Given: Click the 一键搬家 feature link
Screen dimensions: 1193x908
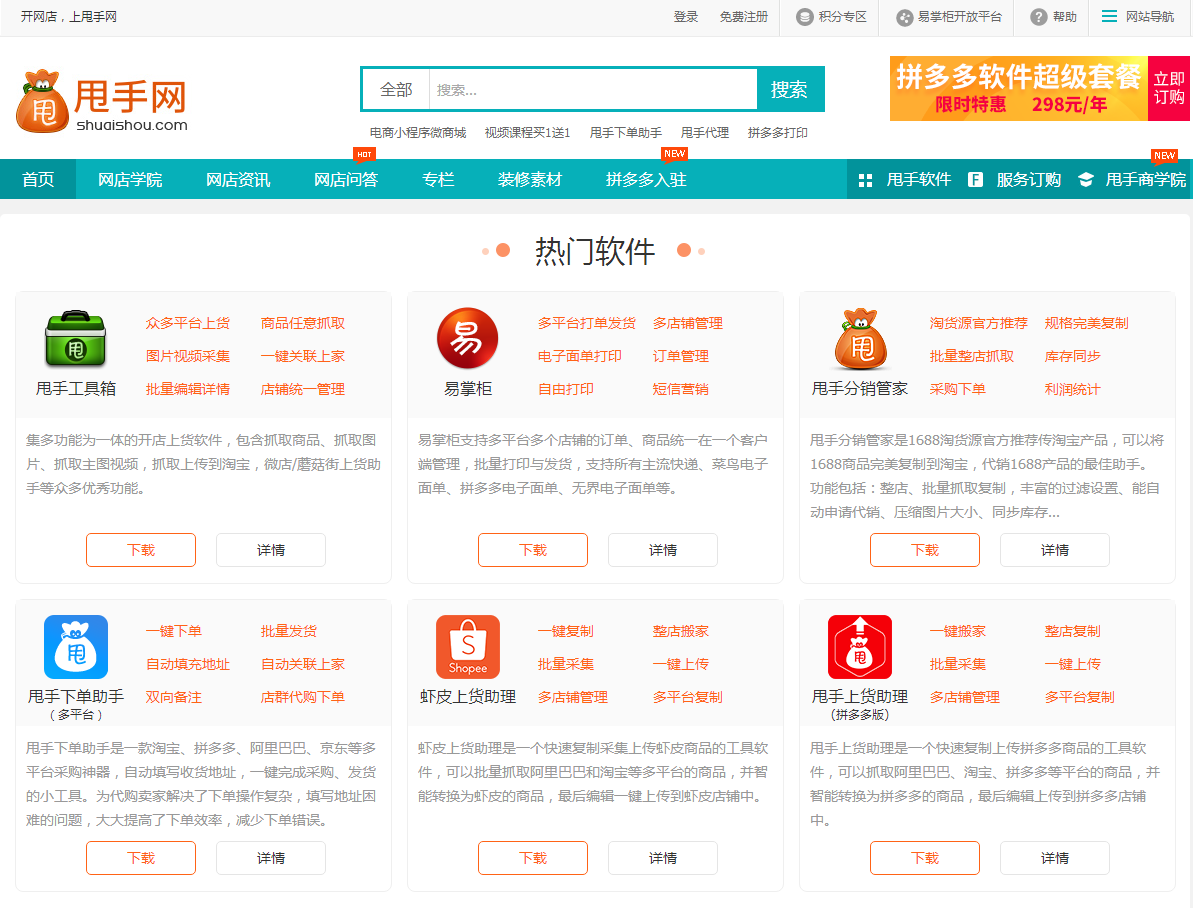Looking at the screenshot, I should point(957,631).
